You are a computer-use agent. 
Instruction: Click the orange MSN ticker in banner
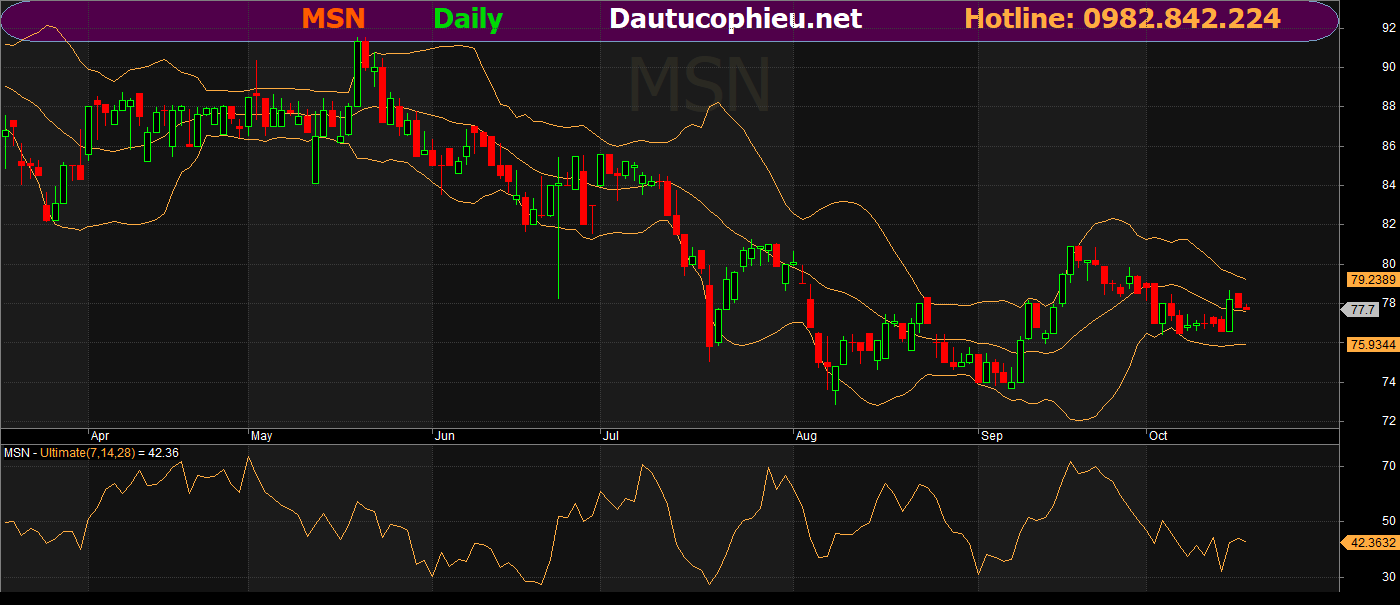click(333, 19)
